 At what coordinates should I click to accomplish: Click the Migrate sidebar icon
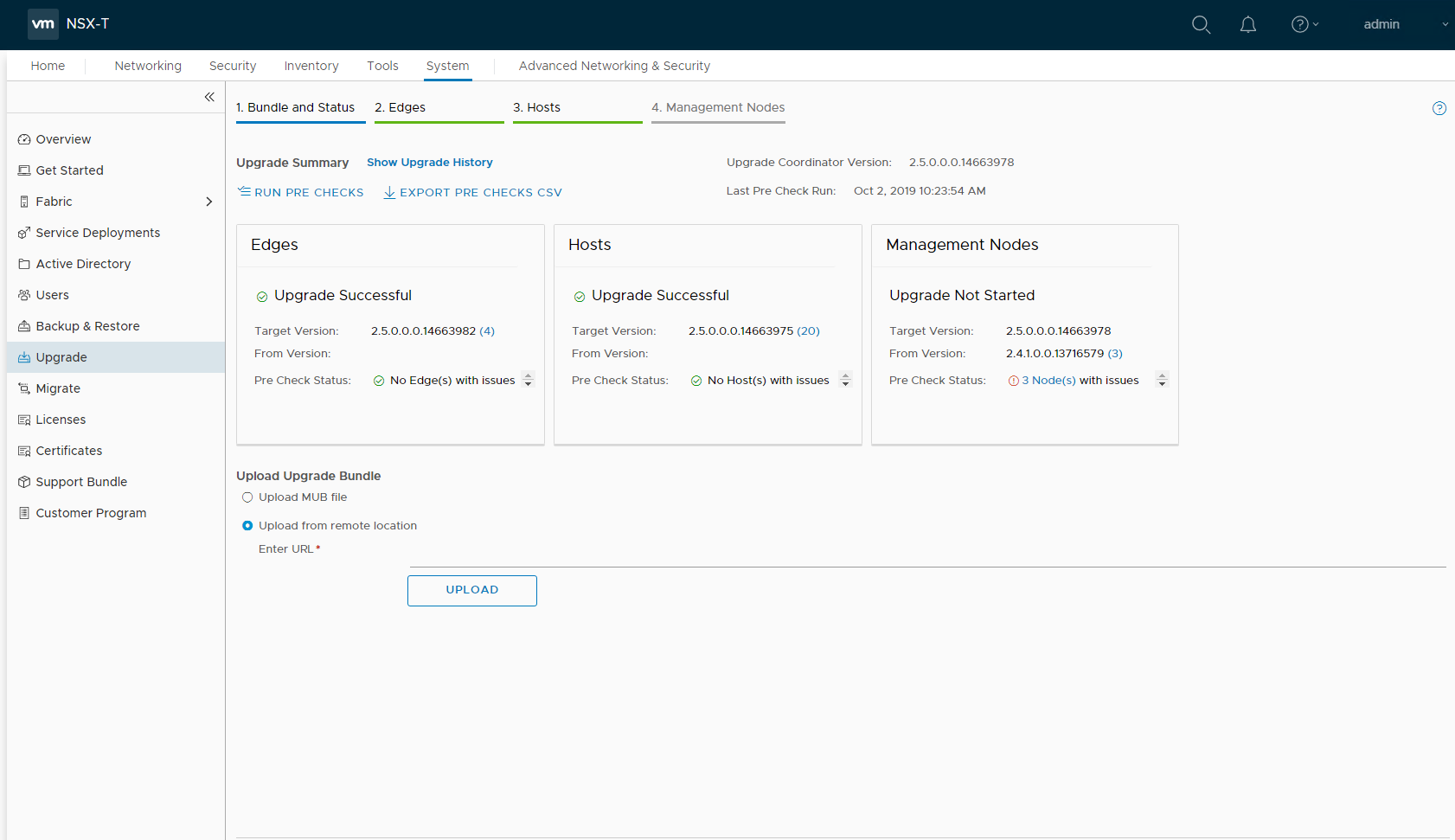click(24, 388)
